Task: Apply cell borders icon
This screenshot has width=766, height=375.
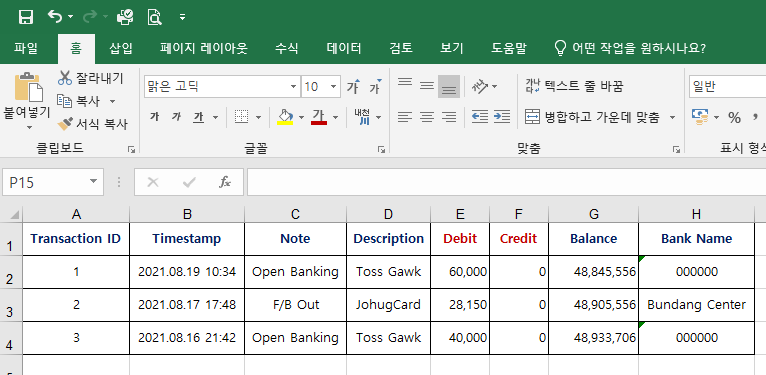Action: pos(241,117)
